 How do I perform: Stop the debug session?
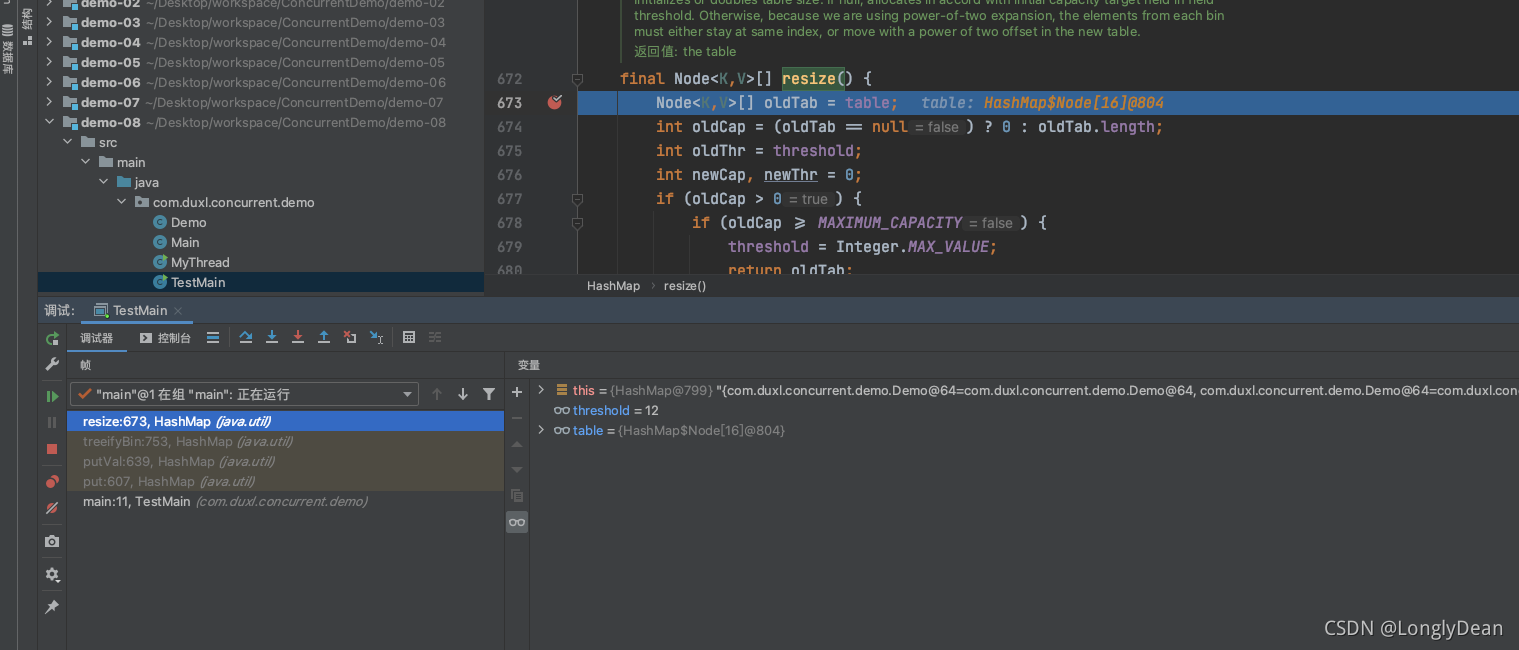[52, 449]
